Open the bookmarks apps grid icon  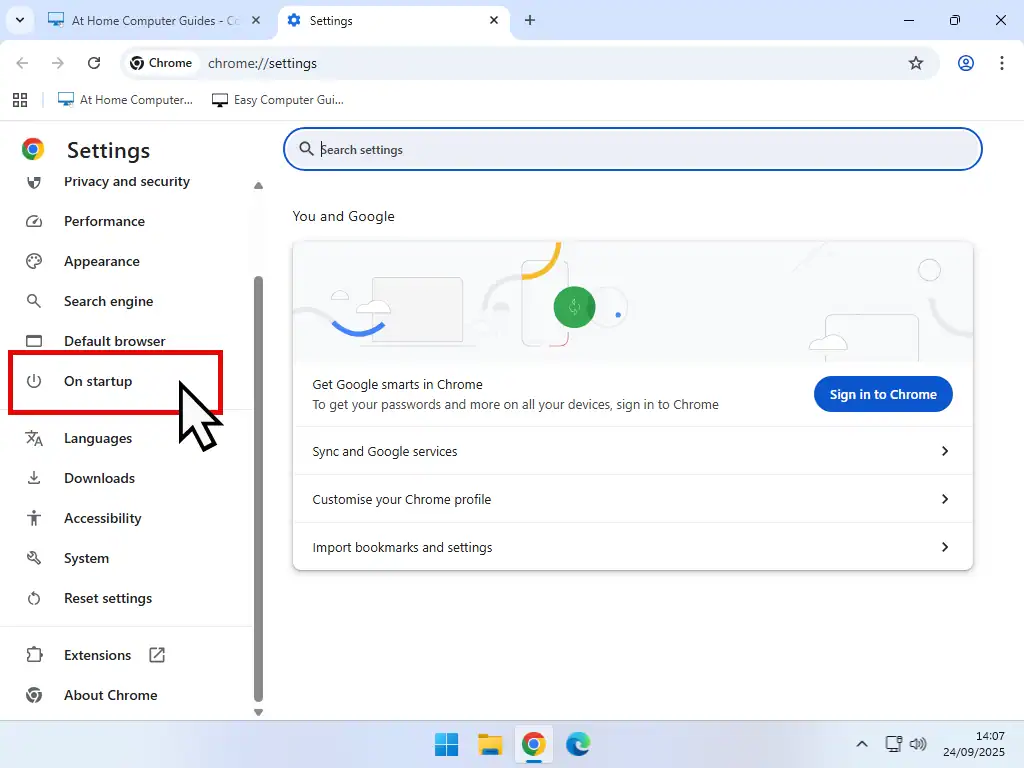pos(19,100)
